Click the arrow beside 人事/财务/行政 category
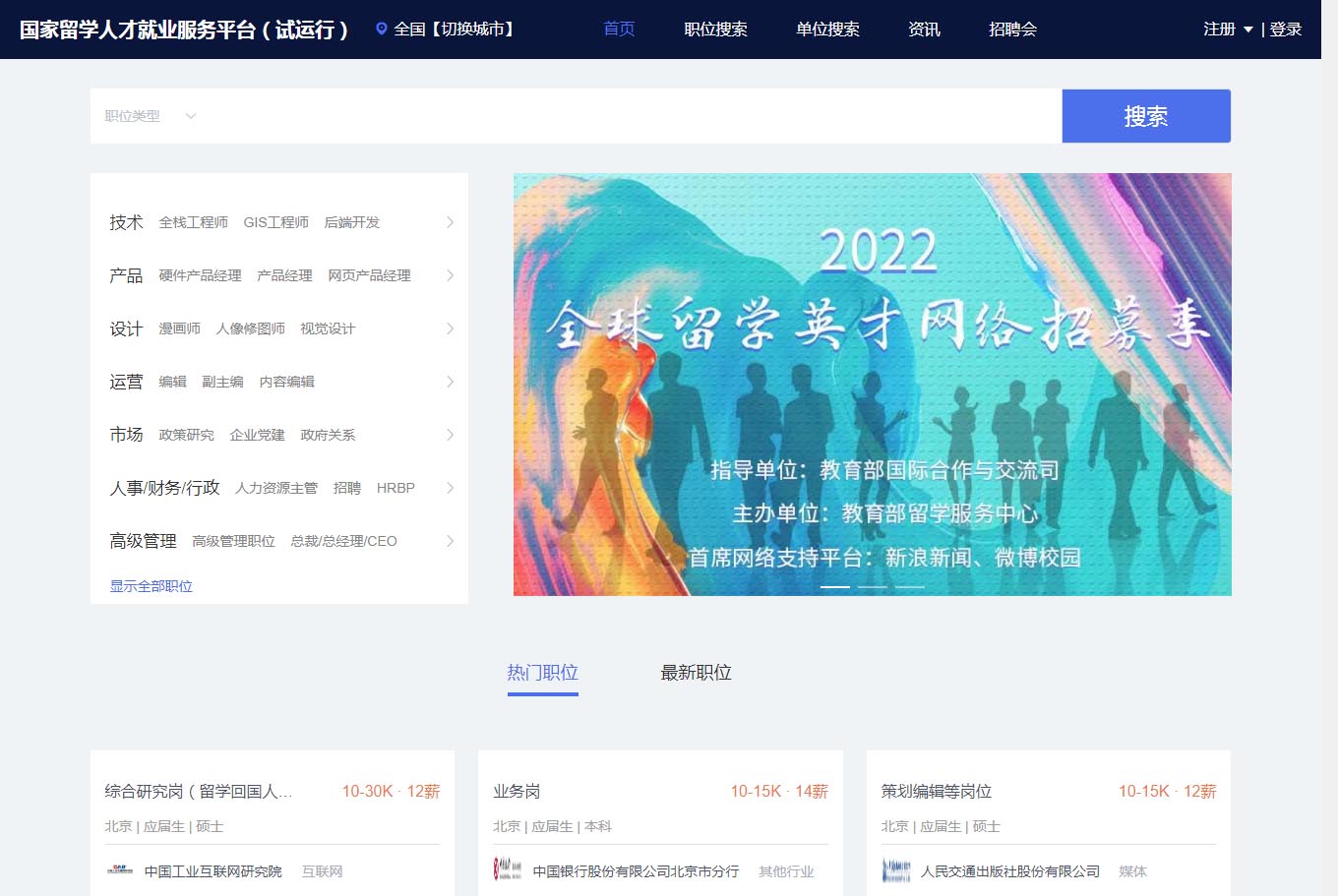The image size is (1338, 896). click(x=450, y=487)
